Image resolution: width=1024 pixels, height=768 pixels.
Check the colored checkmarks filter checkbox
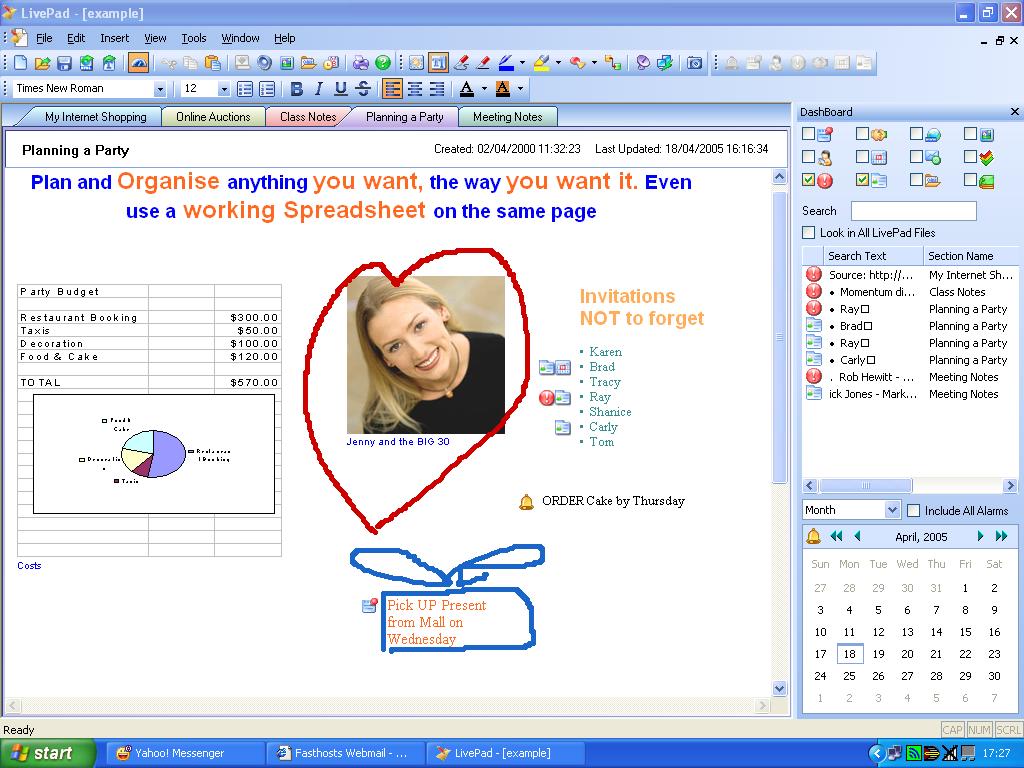(x=970, y=157)
